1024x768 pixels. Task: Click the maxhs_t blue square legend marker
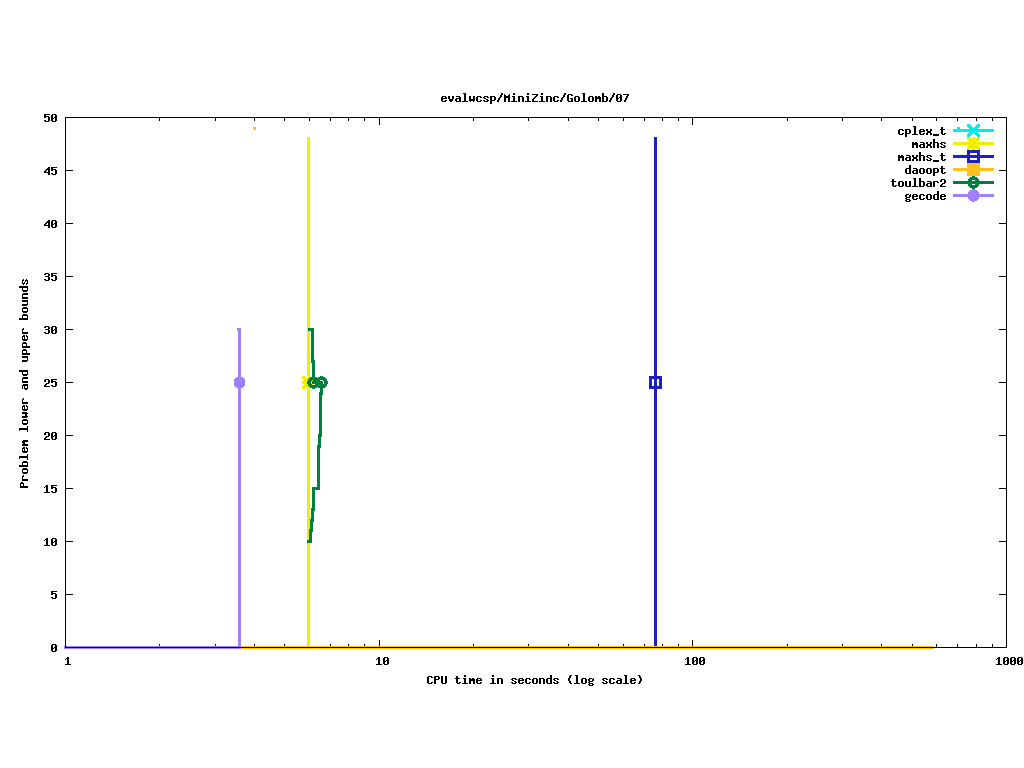(x=973, y=157)
